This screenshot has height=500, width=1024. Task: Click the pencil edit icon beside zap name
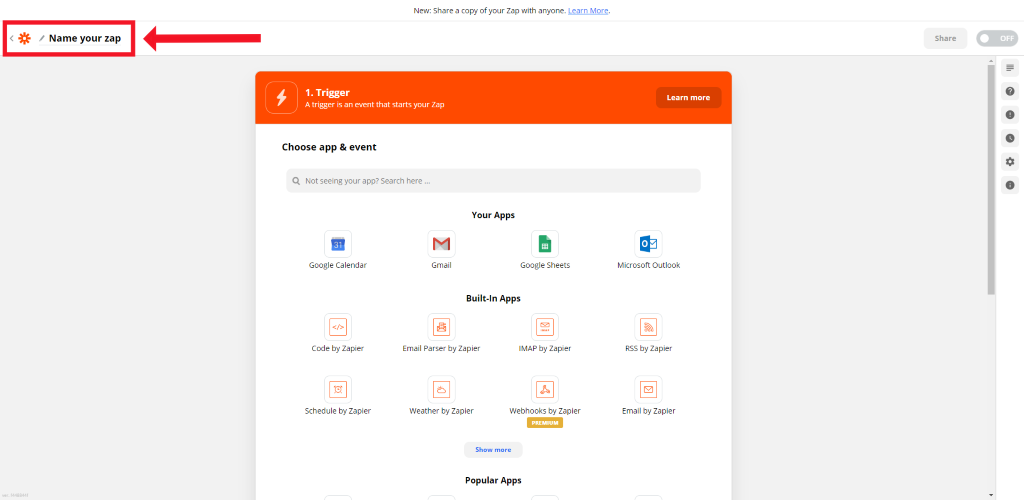click(42, 39)
